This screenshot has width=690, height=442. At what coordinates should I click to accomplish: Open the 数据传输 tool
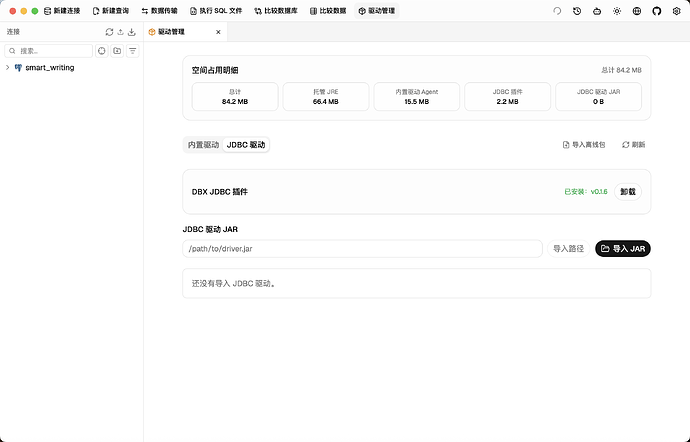click(x=159, y=11)
